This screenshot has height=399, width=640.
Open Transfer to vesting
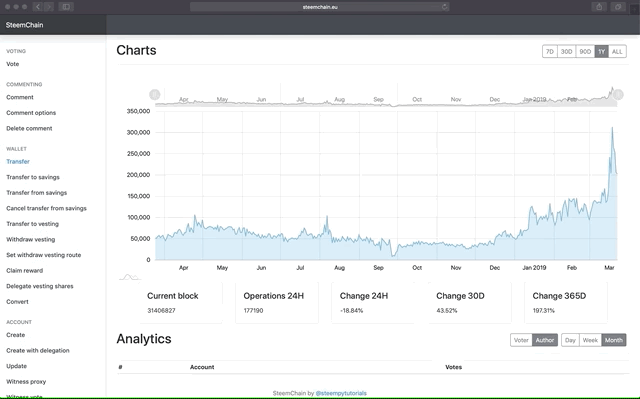coord(32,224)
